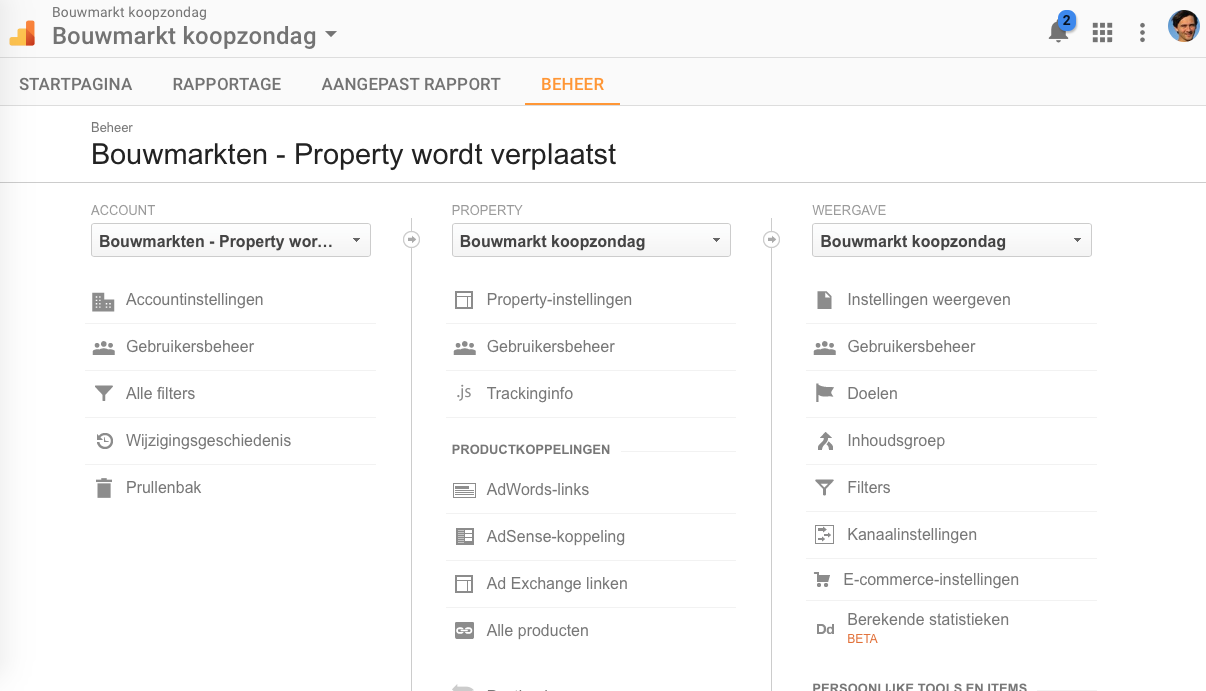Image resolution: width=1206 pixels, height=691 pixels.
Task: Go to the Rapportage tab
Action: (x=227, y=84)
